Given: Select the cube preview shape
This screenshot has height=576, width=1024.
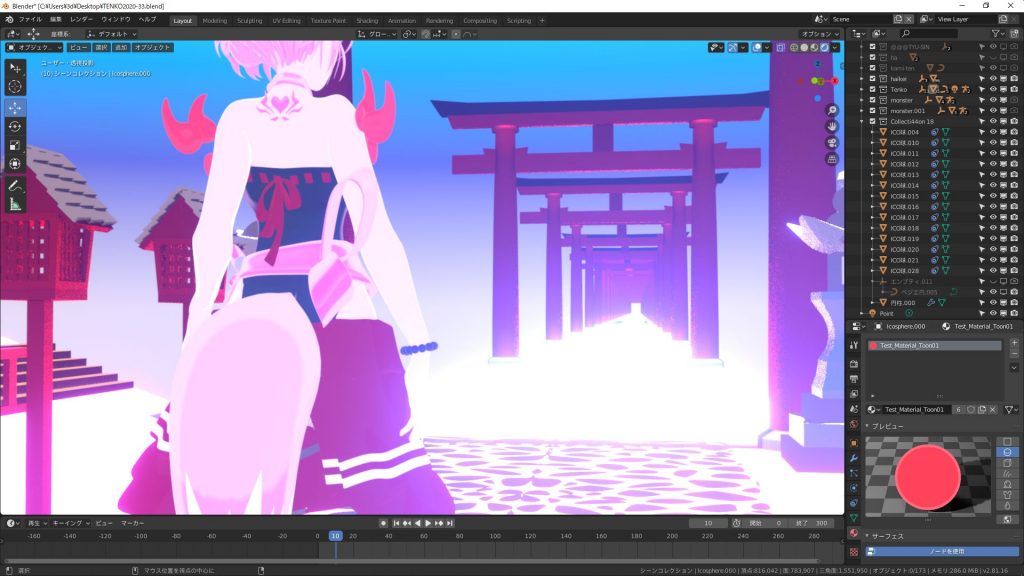Looking at the screenshot, I should (1007, 463).
